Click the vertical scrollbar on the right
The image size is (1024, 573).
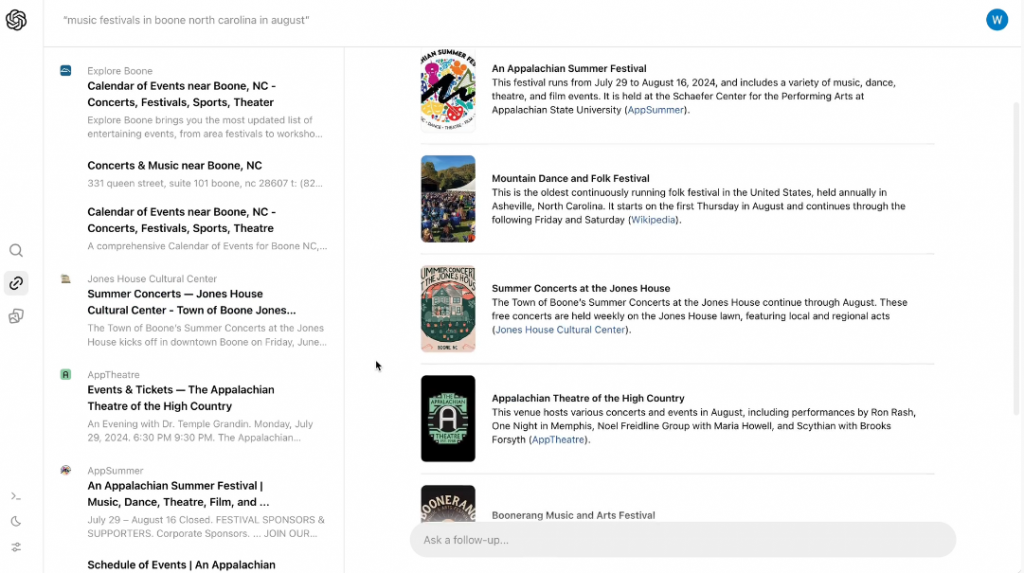point(1016,258)
